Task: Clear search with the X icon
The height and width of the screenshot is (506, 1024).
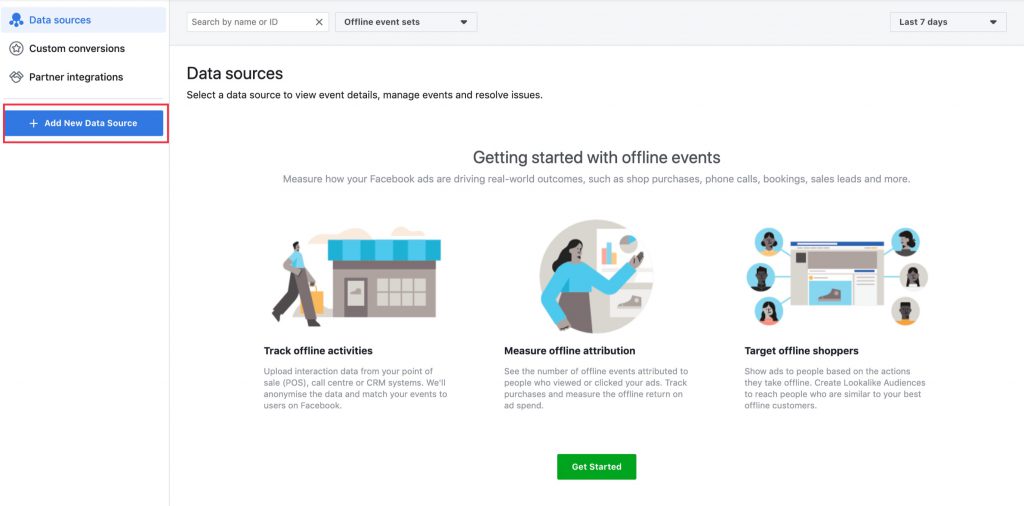Action: pos(319,22)
